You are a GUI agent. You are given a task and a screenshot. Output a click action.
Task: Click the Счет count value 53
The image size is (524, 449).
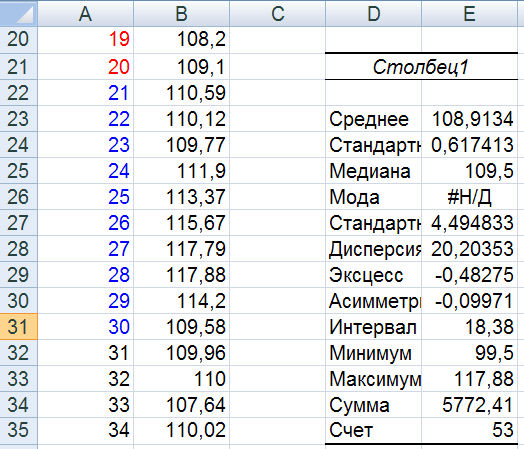pos(470,430)
